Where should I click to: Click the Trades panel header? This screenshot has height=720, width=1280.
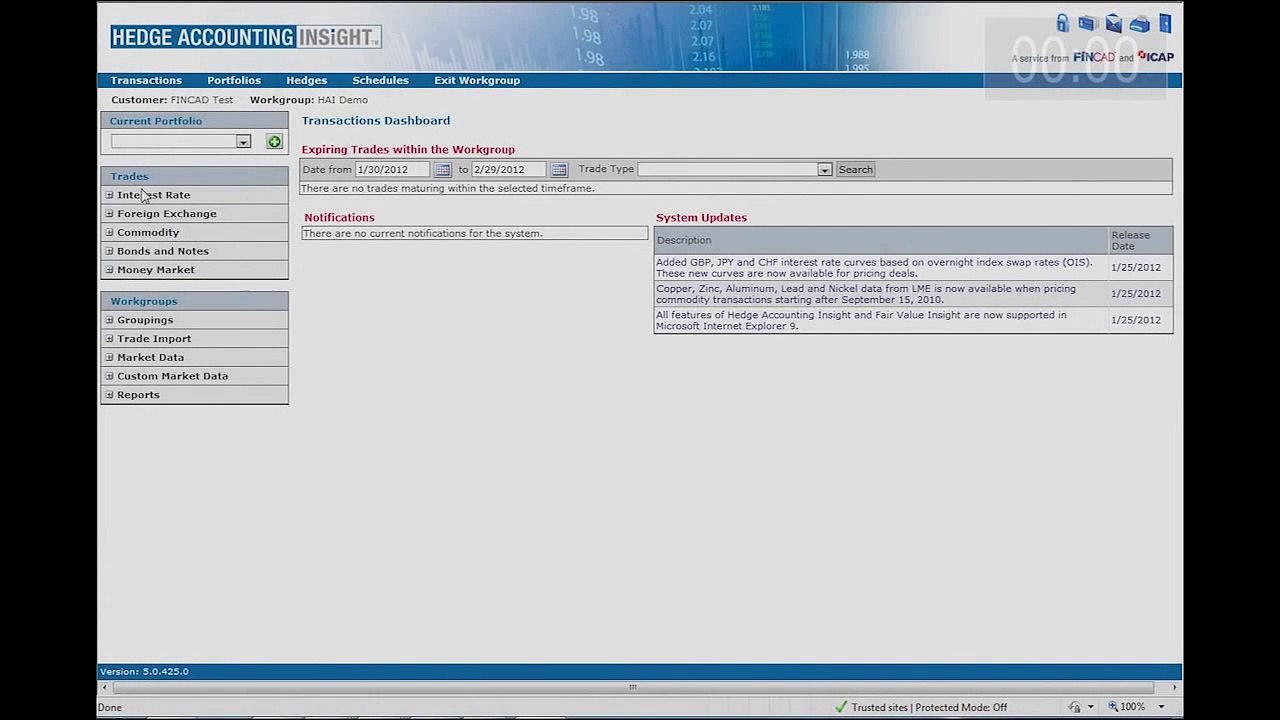pos(194,176)
